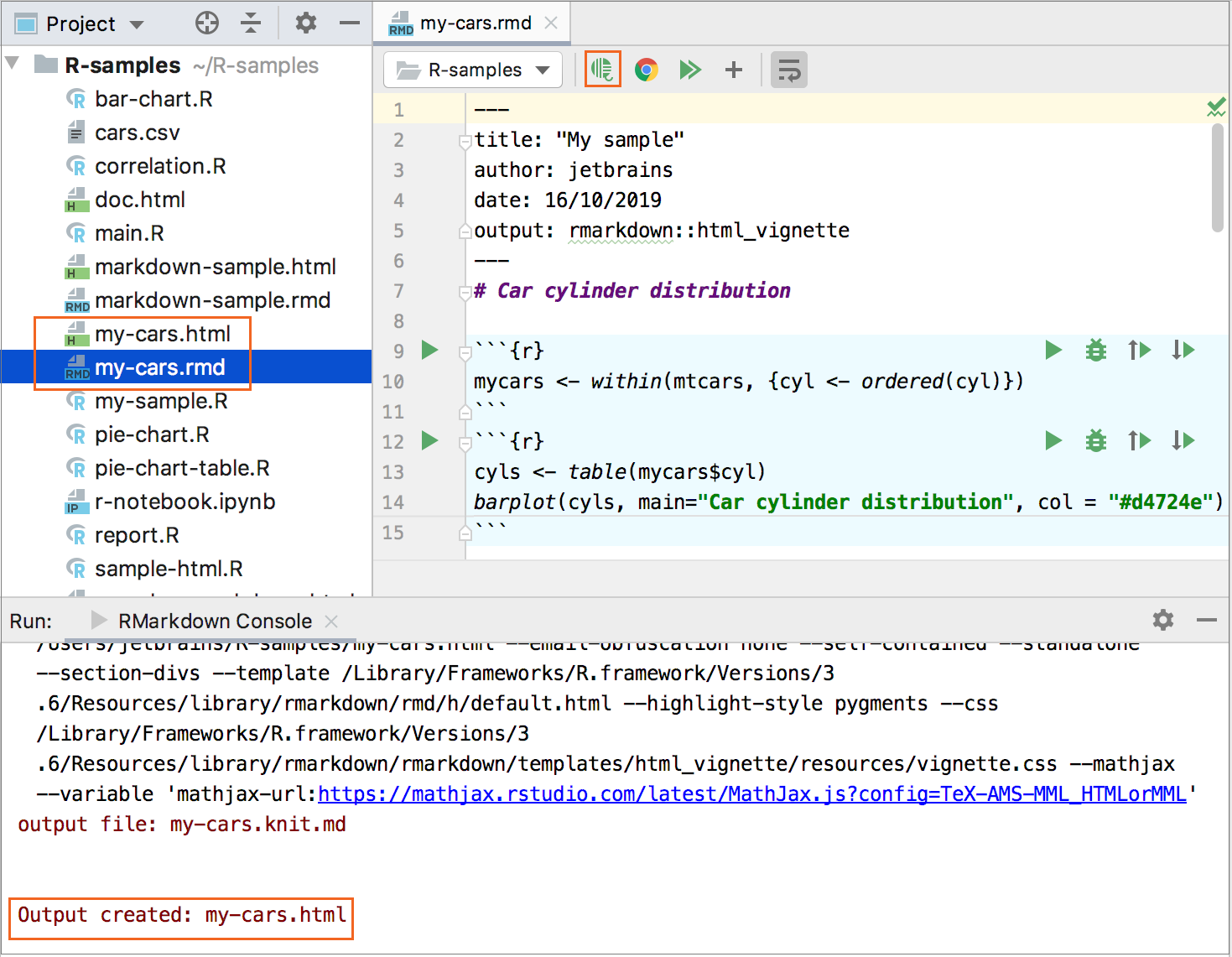1232x957 pixels.
Task: Run all chunks in the document
Action: click(x=689, y=70)
